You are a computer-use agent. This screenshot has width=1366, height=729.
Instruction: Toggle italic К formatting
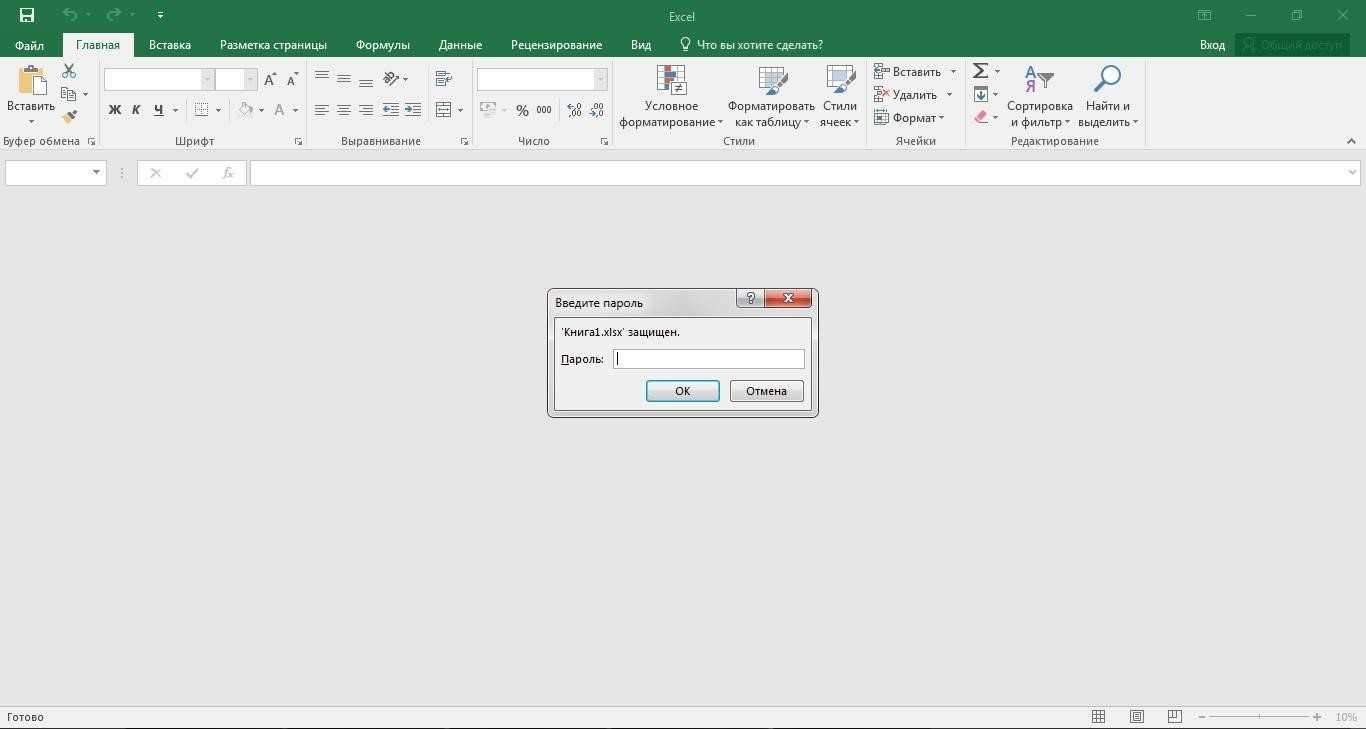click(136, 110)
